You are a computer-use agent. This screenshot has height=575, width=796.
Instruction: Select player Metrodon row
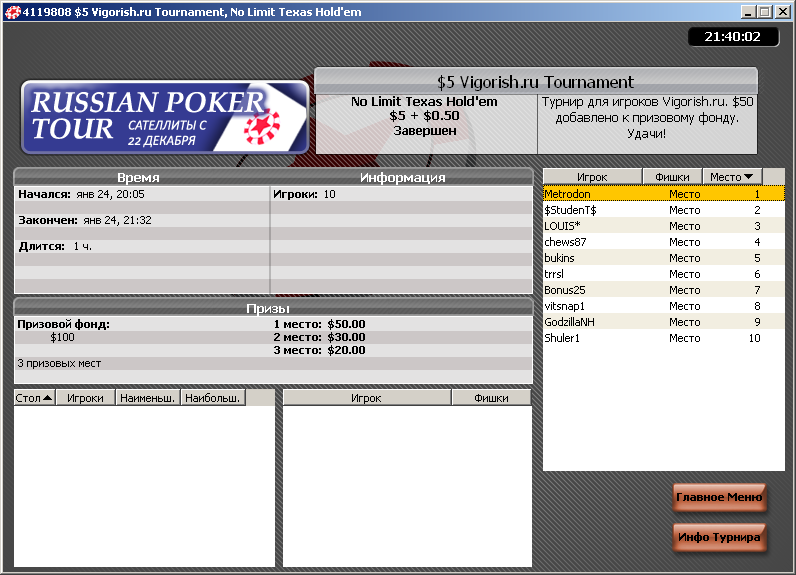pyautogui.click(x=664, y=194)
